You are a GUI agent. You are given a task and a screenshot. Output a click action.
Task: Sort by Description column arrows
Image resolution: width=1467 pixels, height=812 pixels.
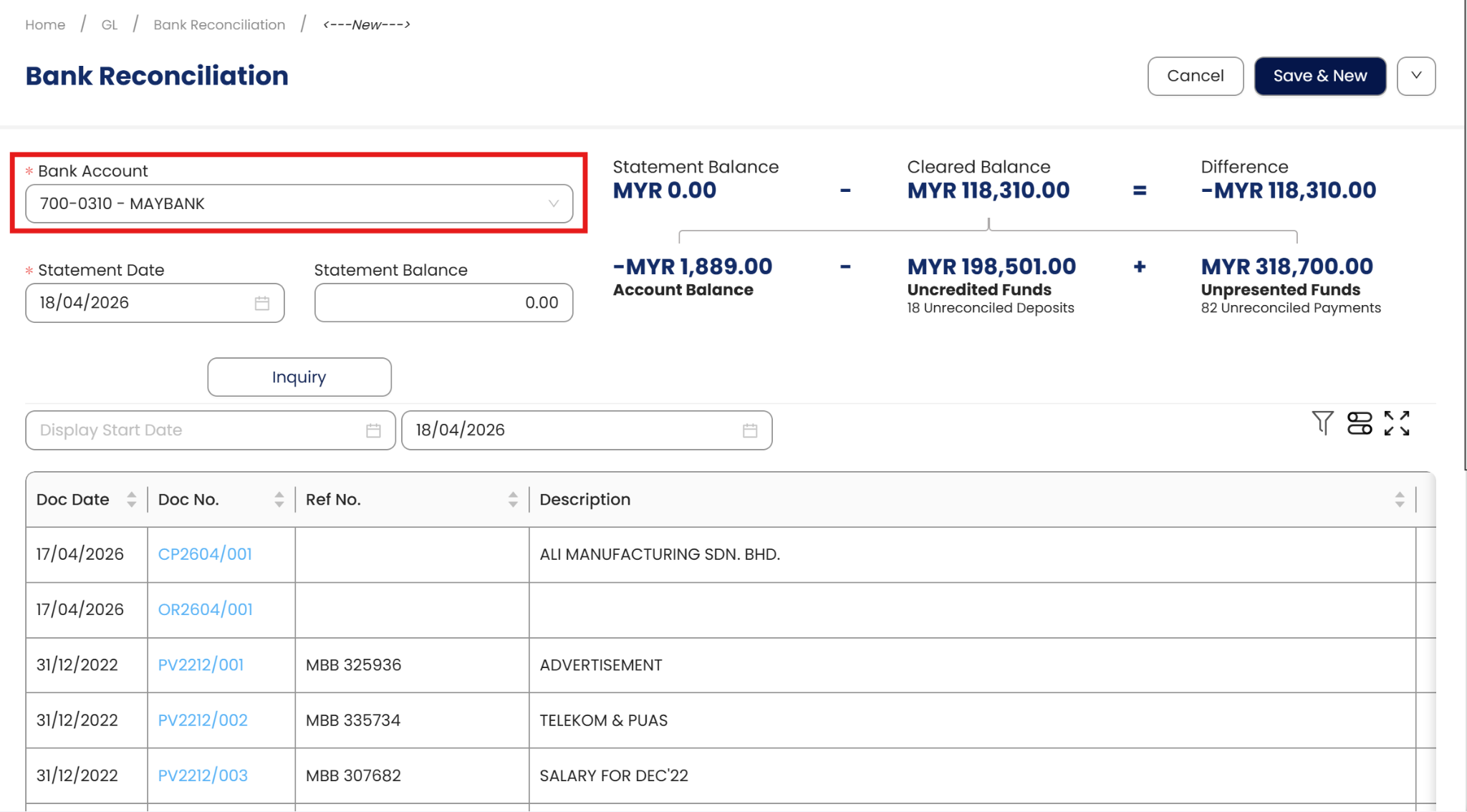[x=1399, y=500]
